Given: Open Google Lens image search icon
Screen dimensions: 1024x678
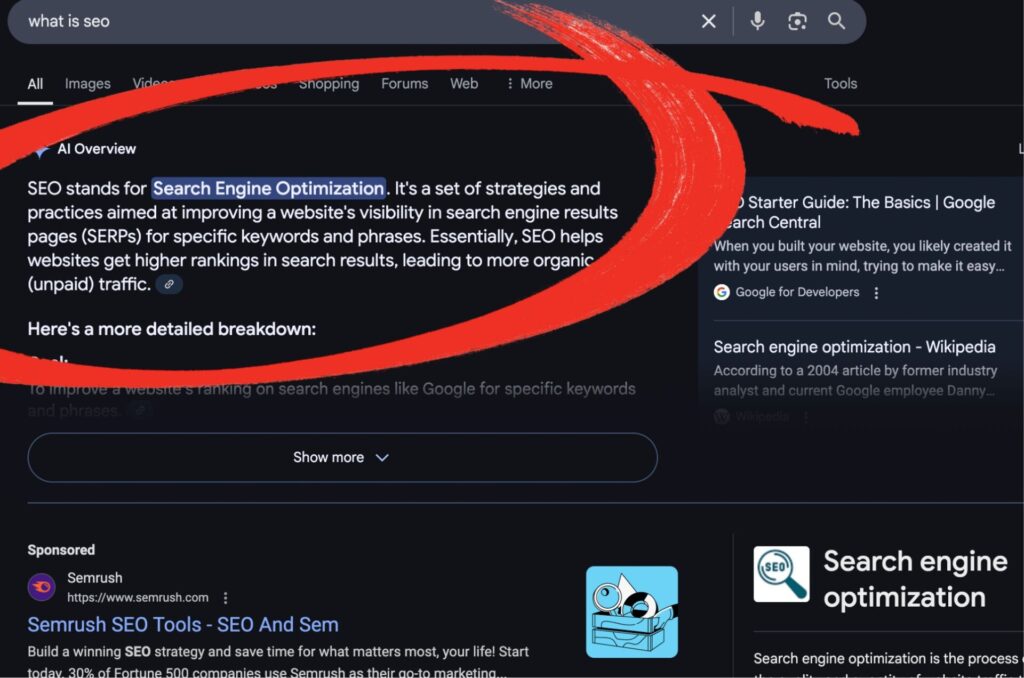Looking at the screenshot, I should tap(797, 22).
